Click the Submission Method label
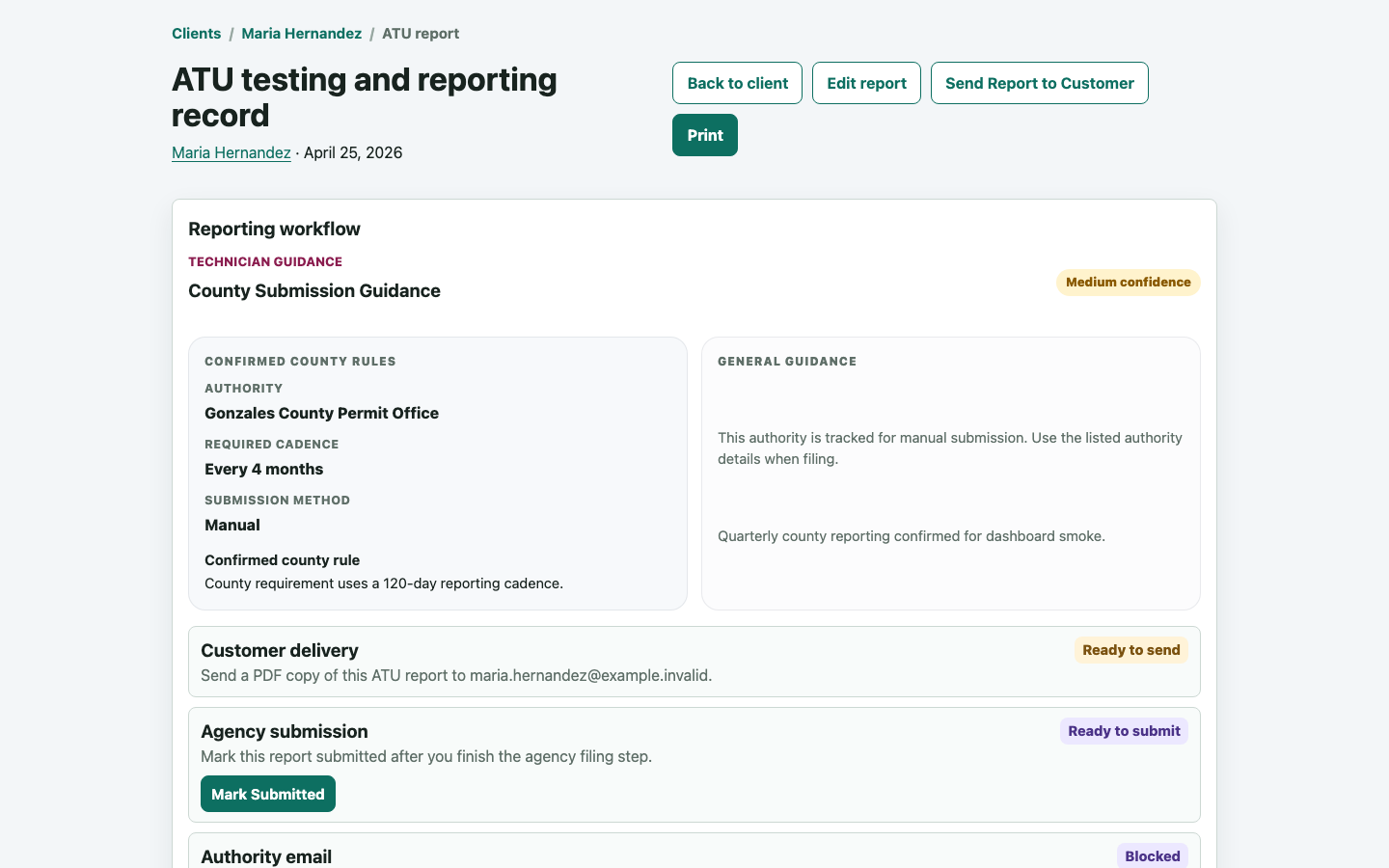This screenshot has width=1389, height=868. (277, 501)
